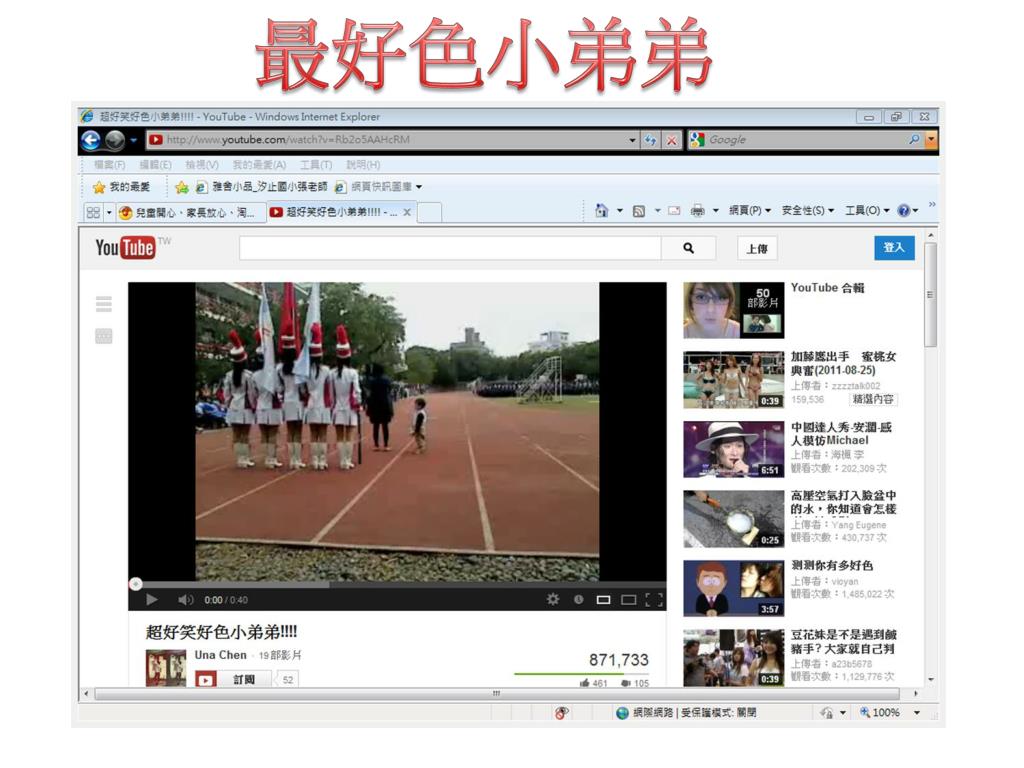Expand the 安全性(S) dropdown menu
The width and height of the screenshot is (1024, 768).
tap(808, 210)
